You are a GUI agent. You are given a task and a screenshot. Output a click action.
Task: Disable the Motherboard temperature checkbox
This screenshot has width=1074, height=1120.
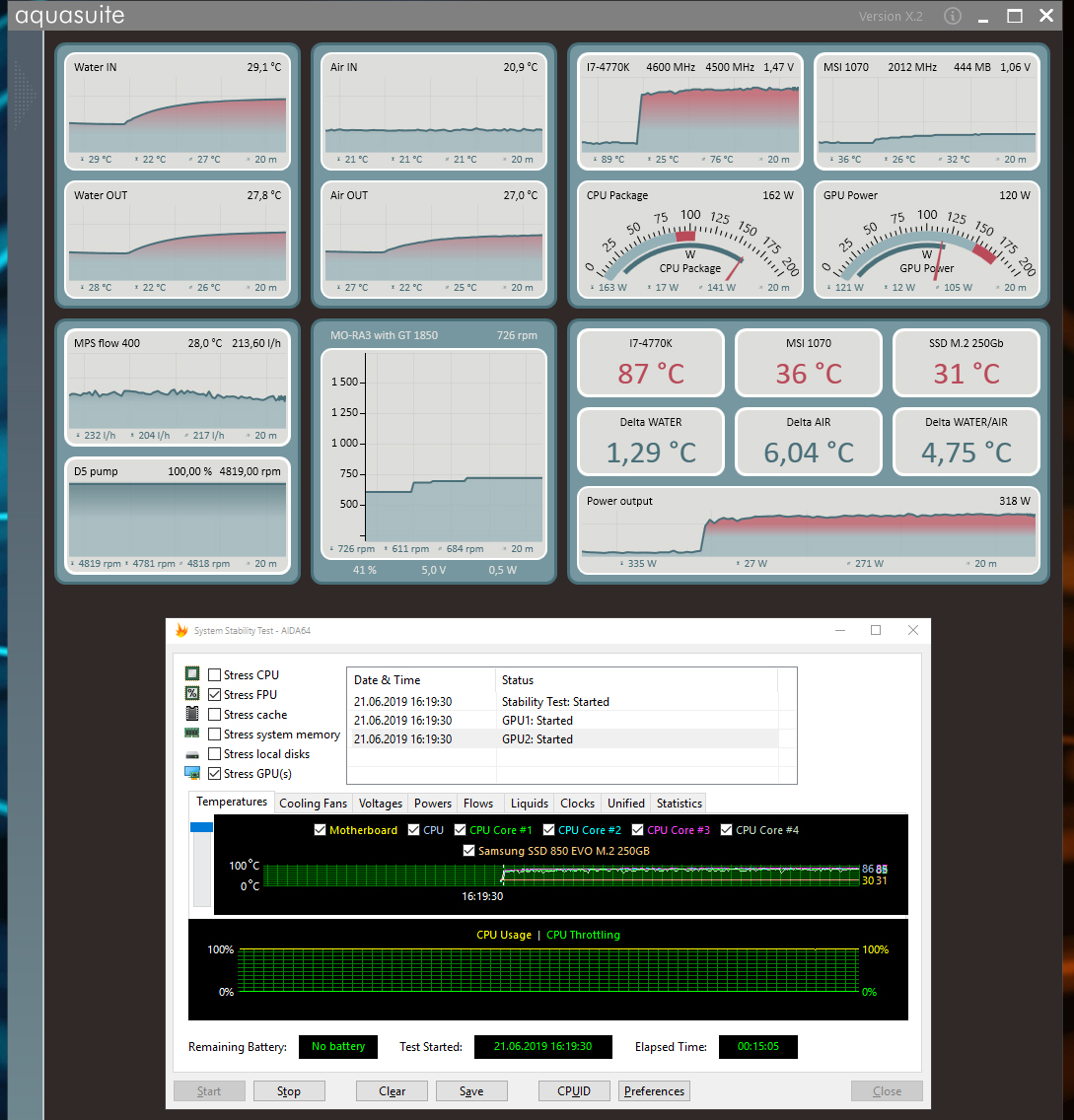tap(321, 830)
